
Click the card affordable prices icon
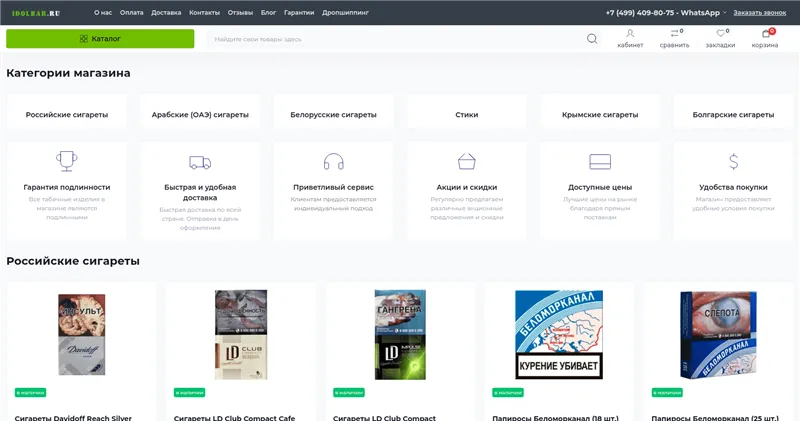point(600,162)
